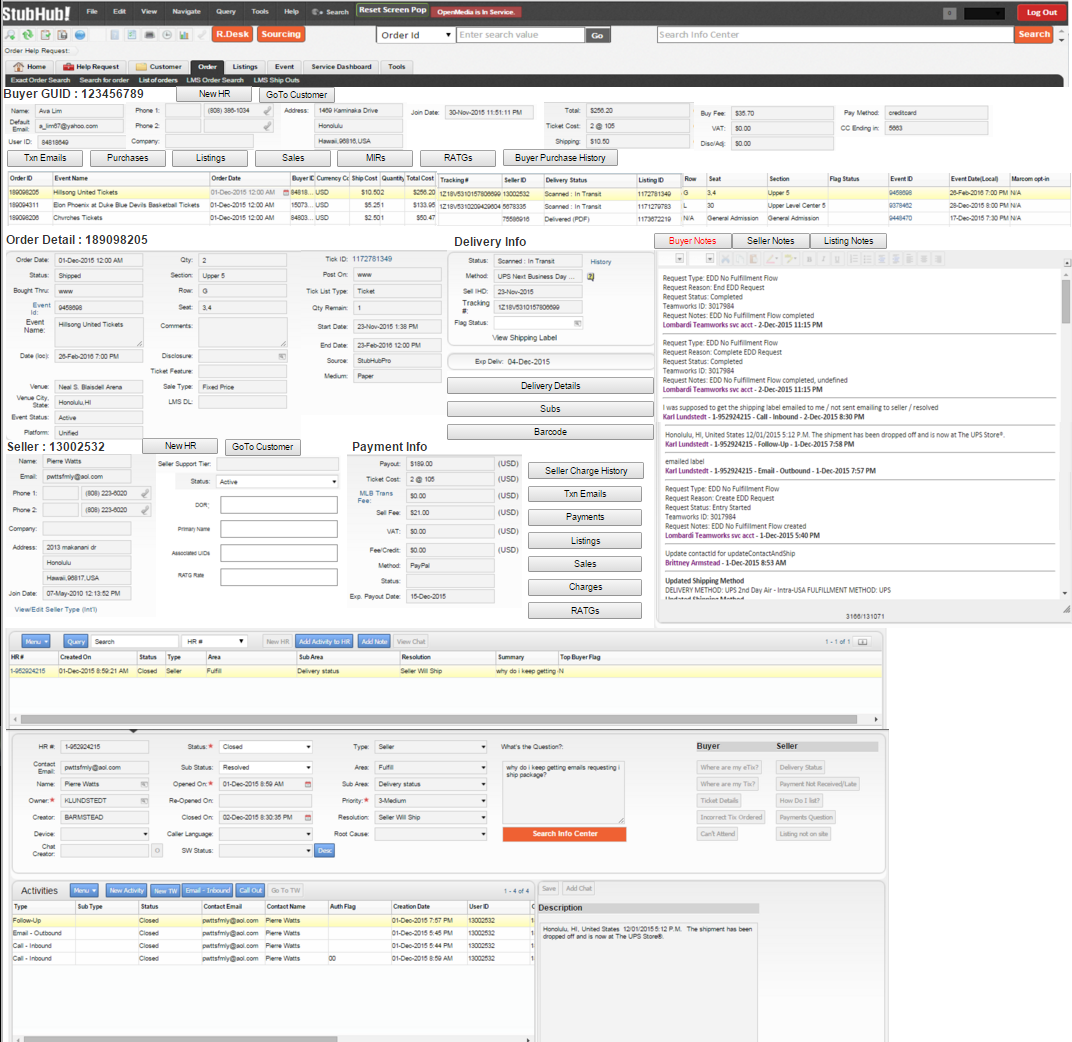1072x1042 pixels.
Task: Click the Underline icon in notes editor
Action: (837, 259)
